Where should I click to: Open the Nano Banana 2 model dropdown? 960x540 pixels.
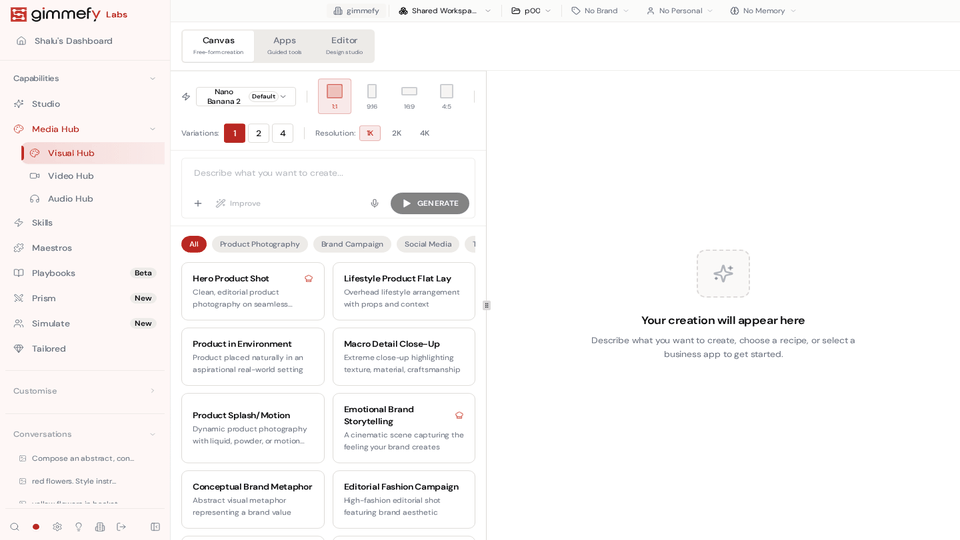coord(246,97)
